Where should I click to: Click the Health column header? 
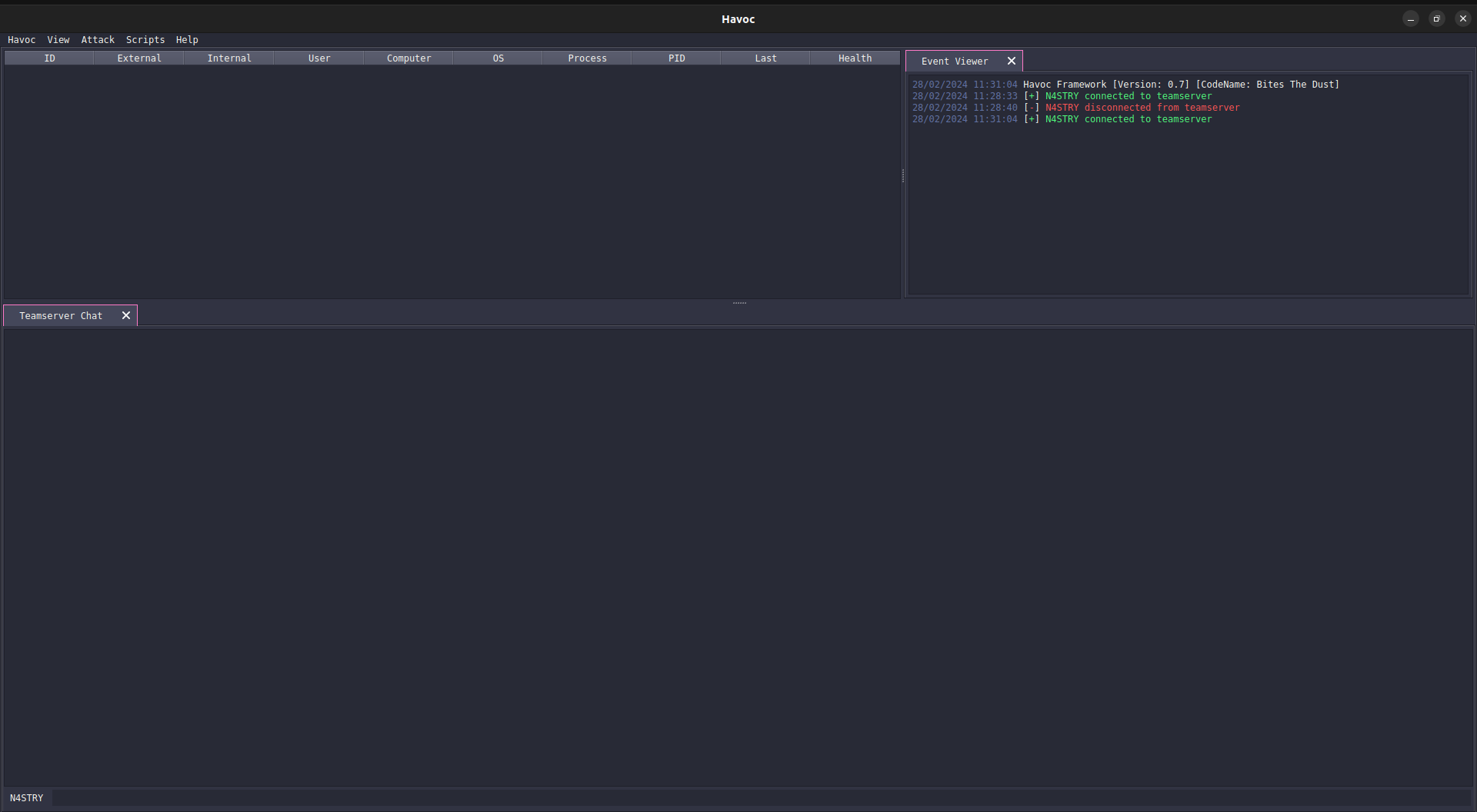(855, 58)
